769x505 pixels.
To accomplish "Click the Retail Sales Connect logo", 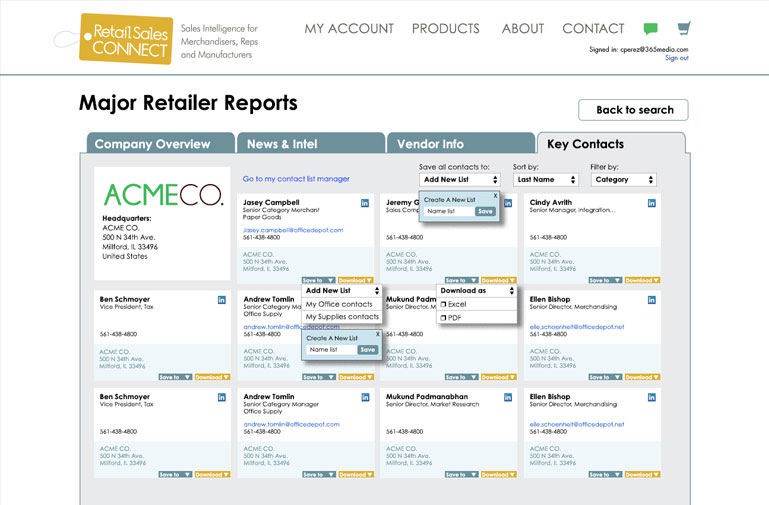I will [x=111, y=39].
